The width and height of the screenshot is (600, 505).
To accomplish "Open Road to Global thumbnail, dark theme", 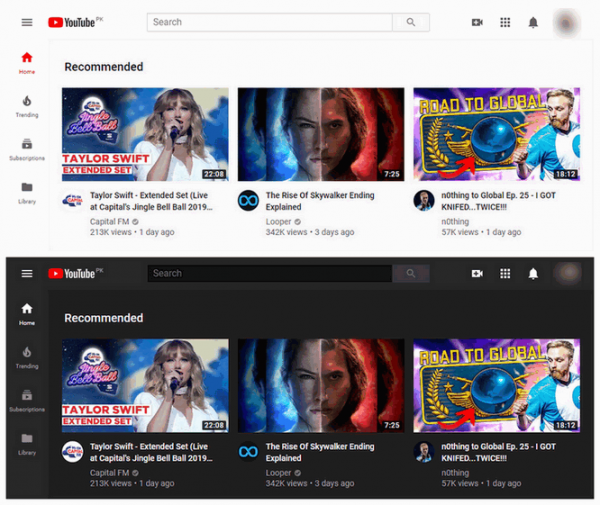I will 497,386.
